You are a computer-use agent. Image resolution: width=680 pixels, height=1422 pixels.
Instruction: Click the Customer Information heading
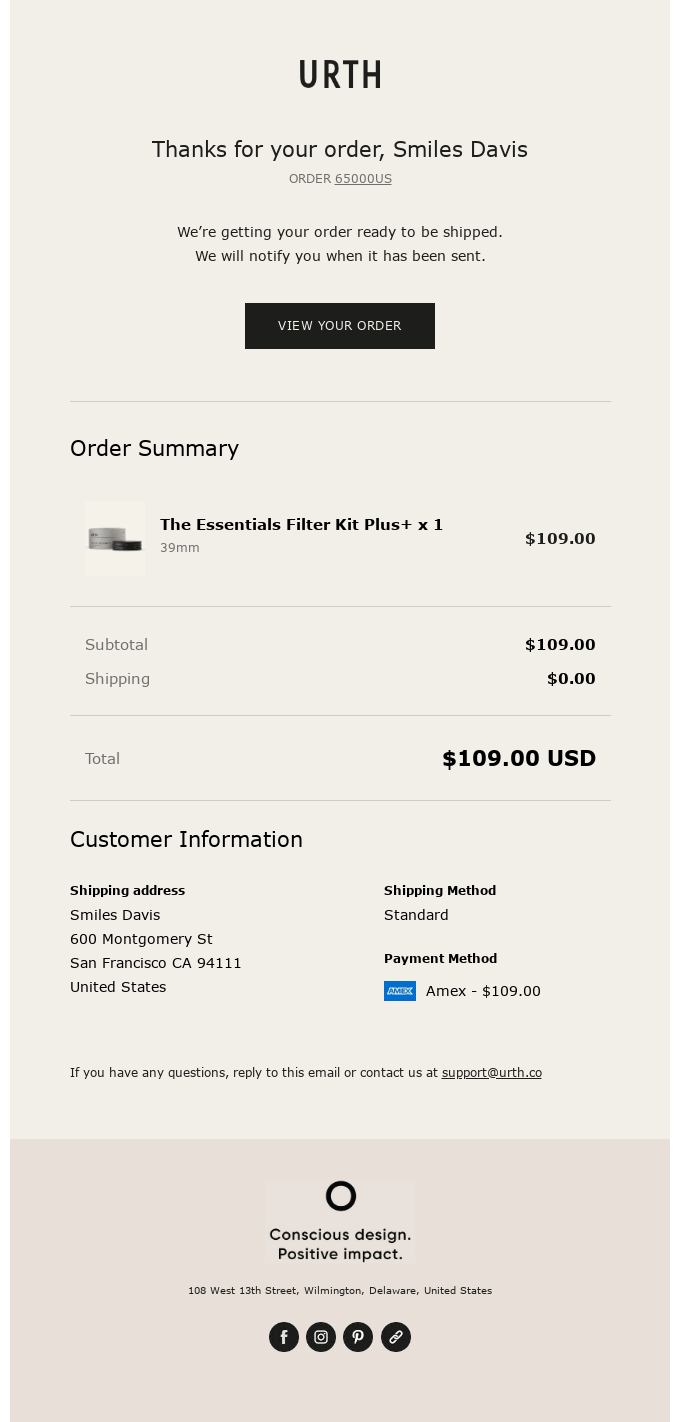186,839
